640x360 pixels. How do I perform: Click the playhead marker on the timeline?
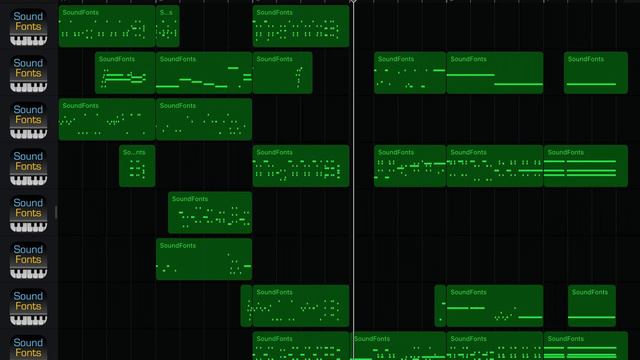click(x=353, y=2)
